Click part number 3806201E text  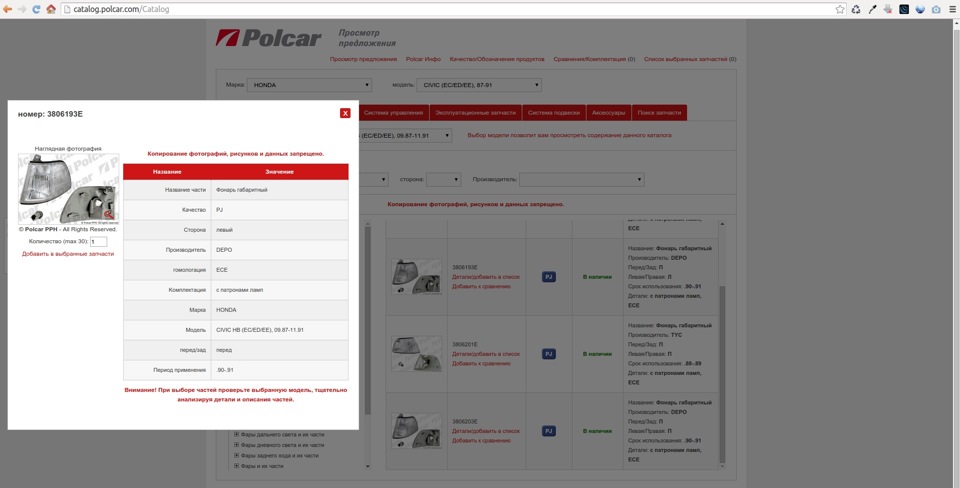click(465, 344)
